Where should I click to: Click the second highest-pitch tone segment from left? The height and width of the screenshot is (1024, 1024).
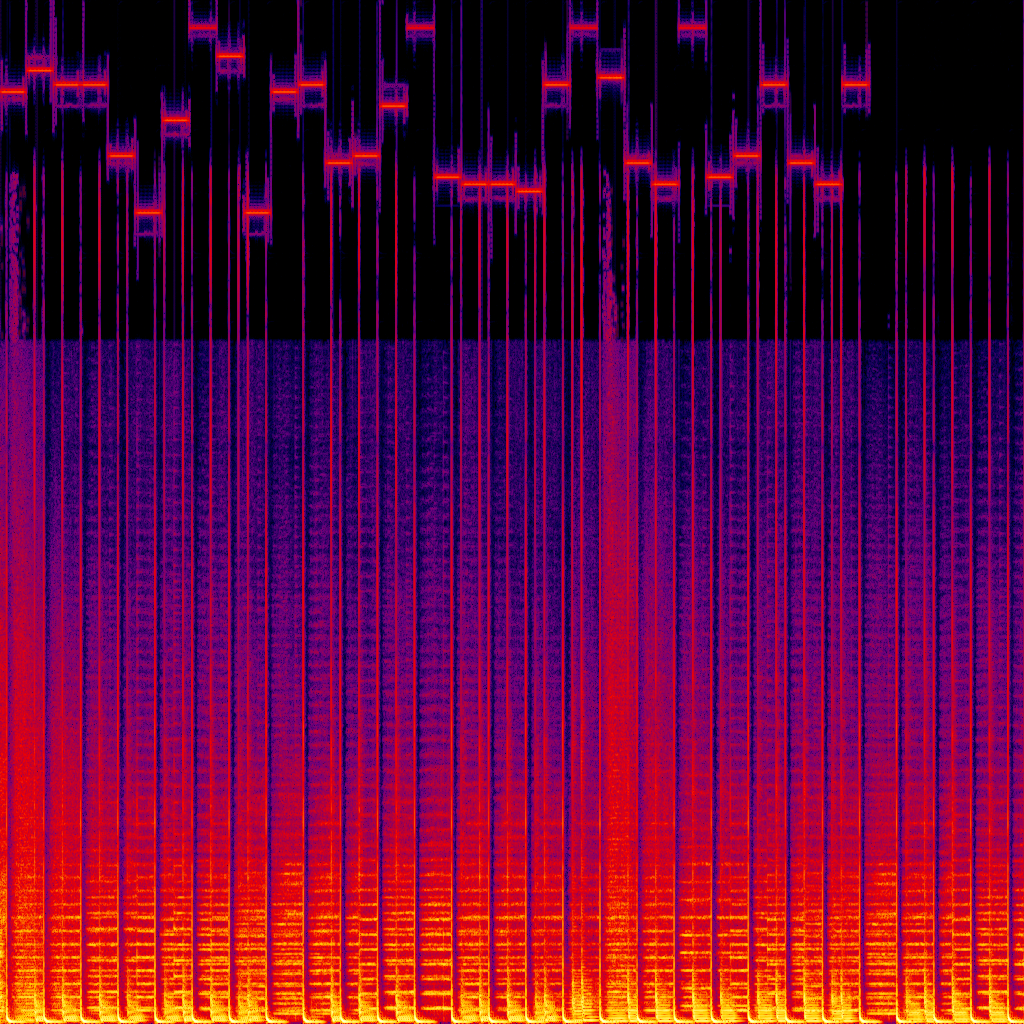(420, 27)
